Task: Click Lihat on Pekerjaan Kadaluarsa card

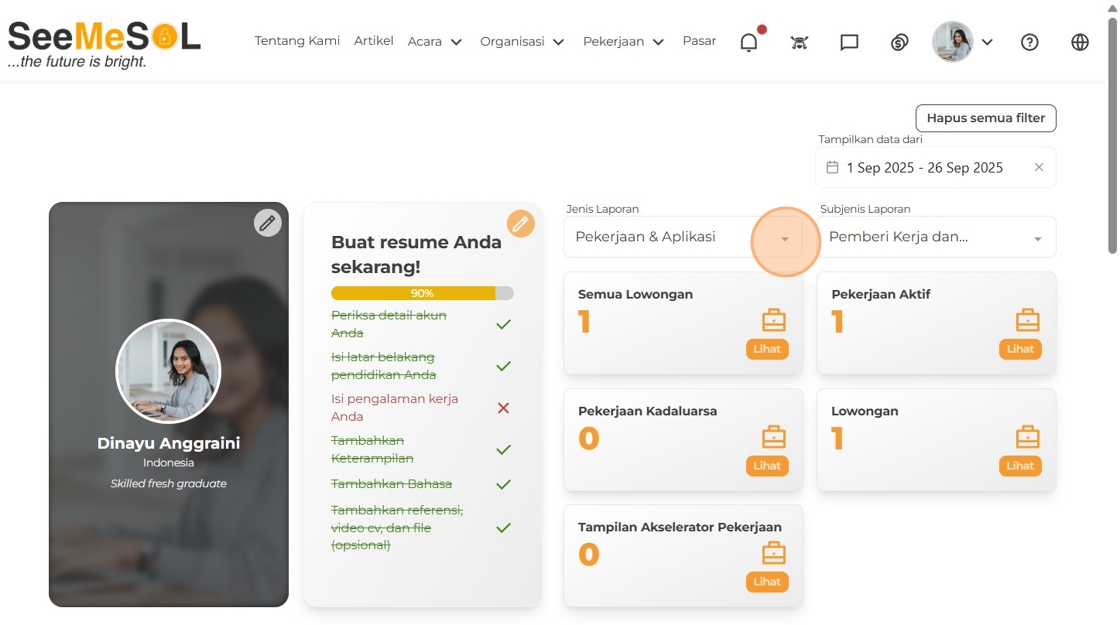Action: (x=767, y=466)
